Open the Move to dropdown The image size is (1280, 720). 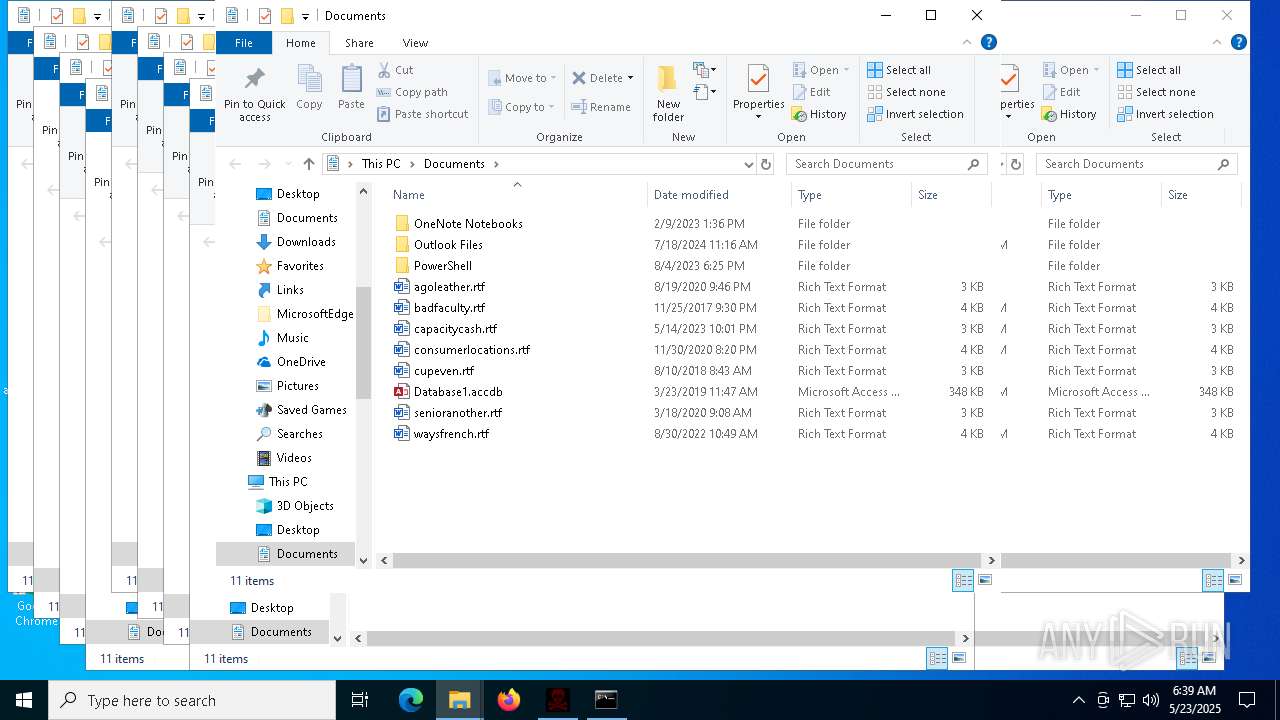coord(523,78)
